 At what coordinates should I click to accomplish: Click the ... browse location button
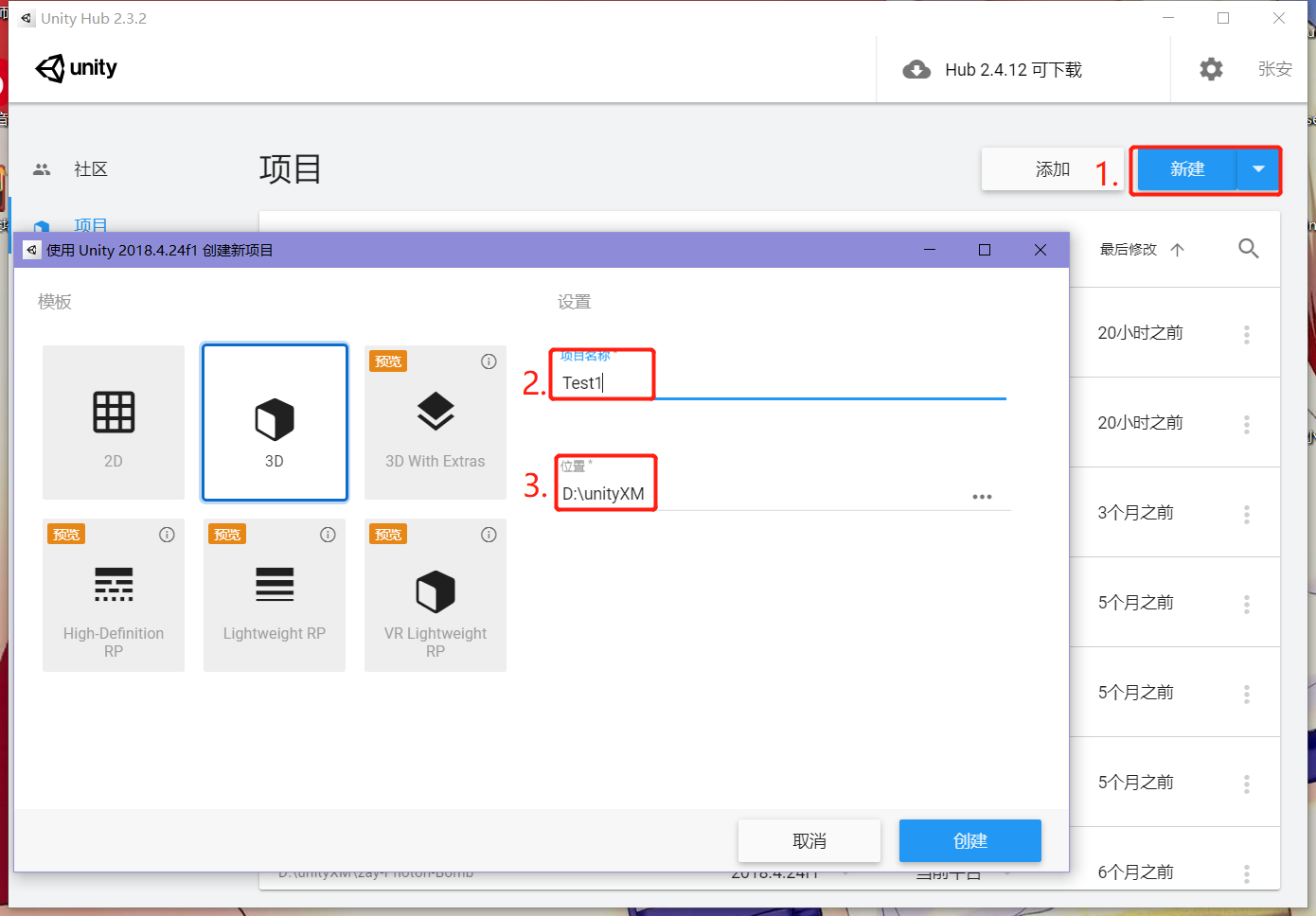[x=982, y=496]
